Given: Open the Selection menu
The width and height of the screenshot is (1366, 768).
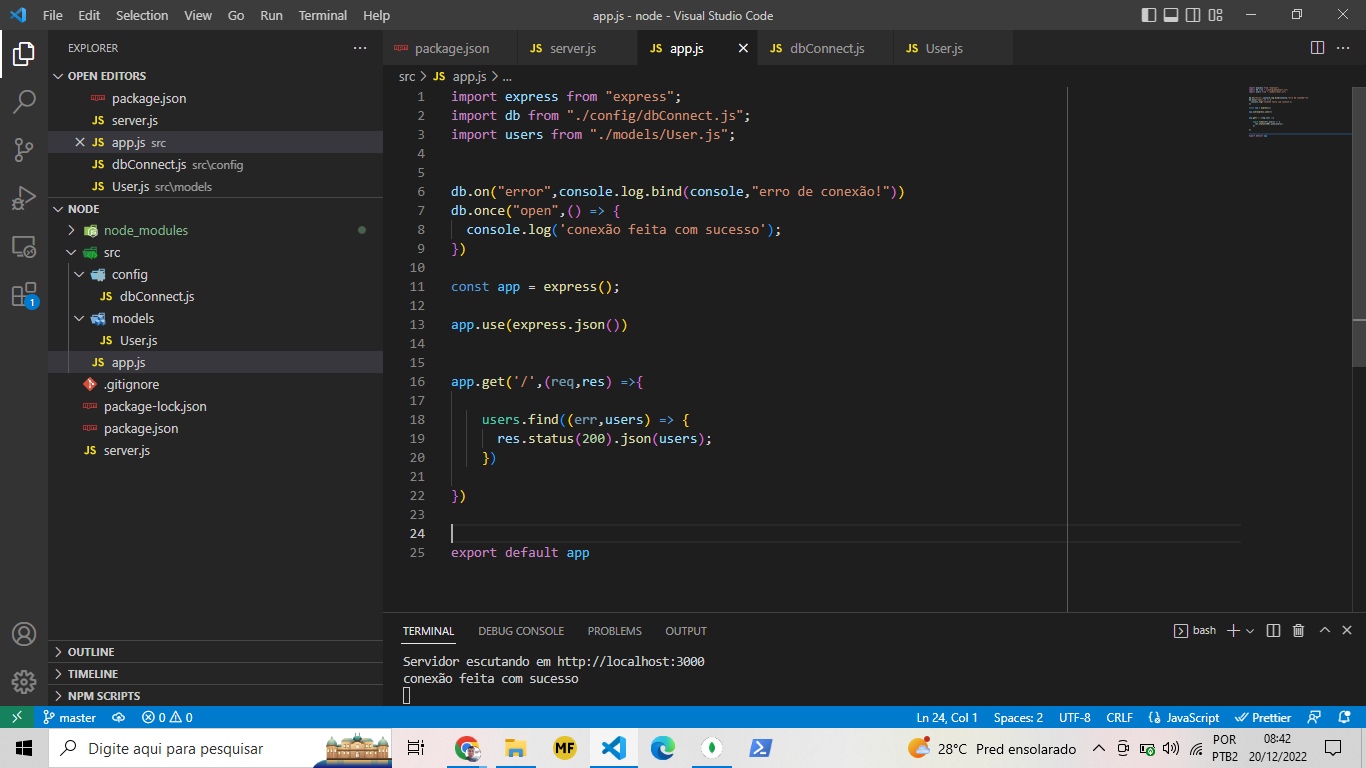Looking at the screenshot, I should [x=142, y=15].
